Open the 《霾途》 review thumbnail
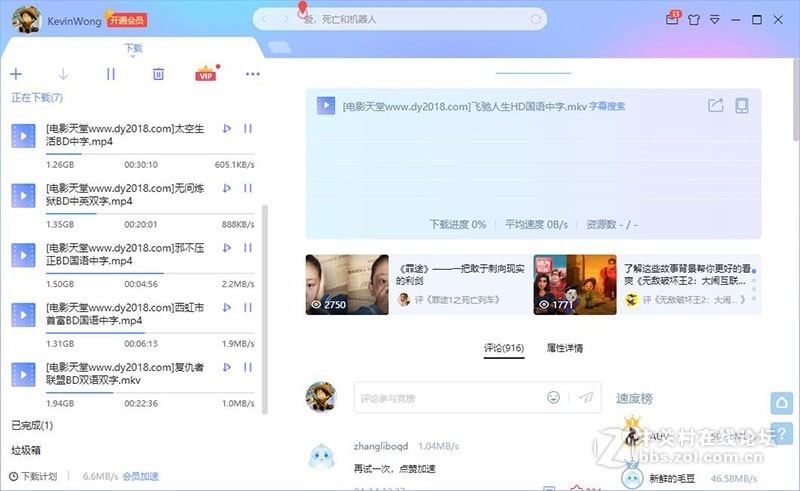800x491 pixels. pyautogui.click(x=347, y=284)
